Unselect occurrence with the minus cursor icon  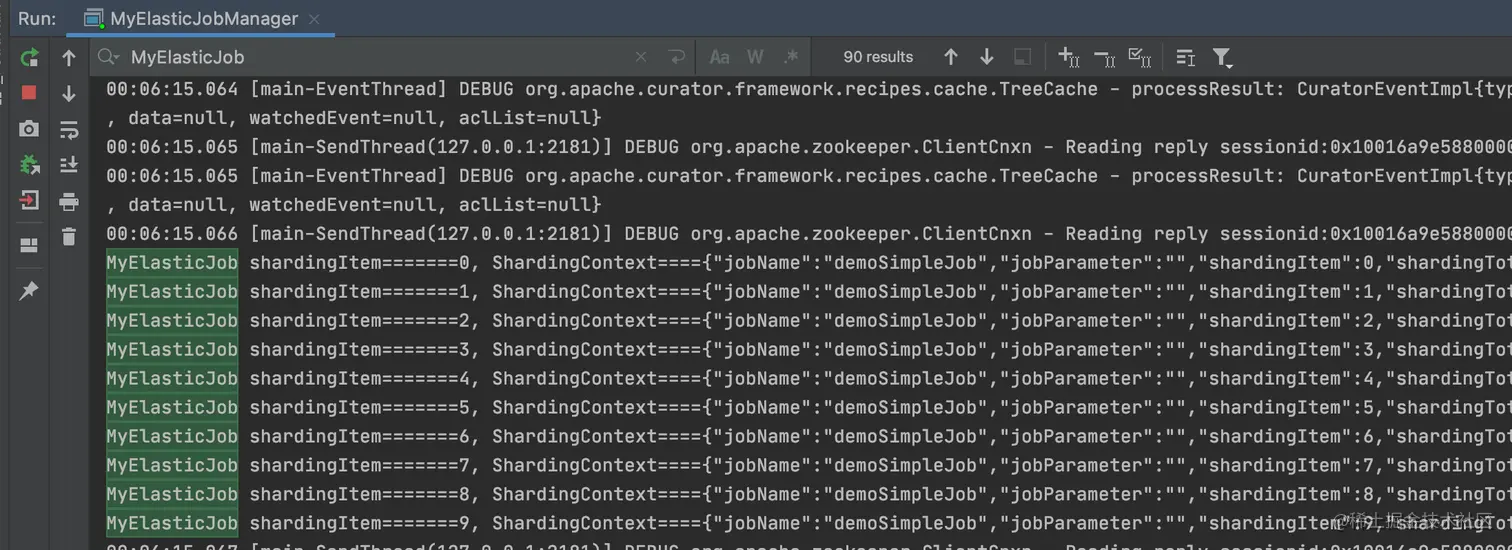coord(1104,57)
